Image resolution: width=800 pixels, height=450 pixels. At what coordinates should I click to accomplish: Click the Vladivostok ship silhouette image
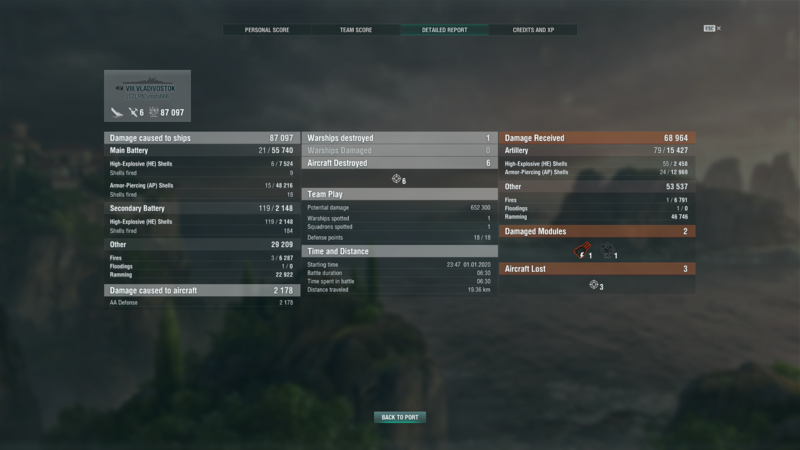pos(148,81)
